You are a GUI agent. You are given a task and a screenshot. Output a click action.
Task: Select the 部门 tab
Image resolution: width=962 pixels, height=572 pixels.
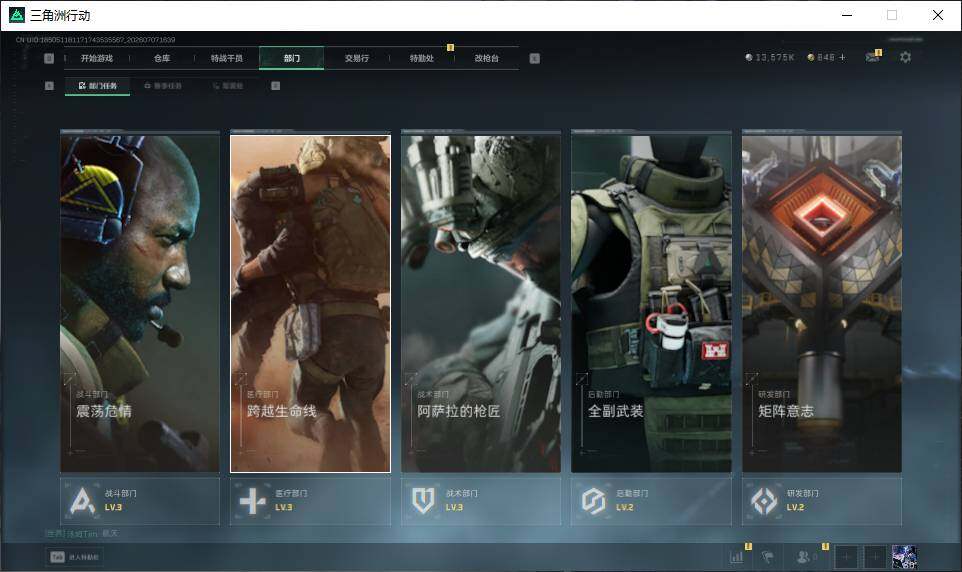coord(291,58)
